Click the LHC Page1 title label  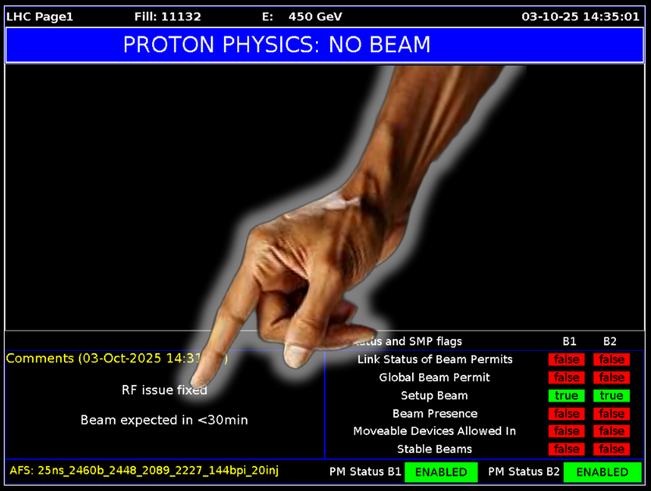[40, 17]
